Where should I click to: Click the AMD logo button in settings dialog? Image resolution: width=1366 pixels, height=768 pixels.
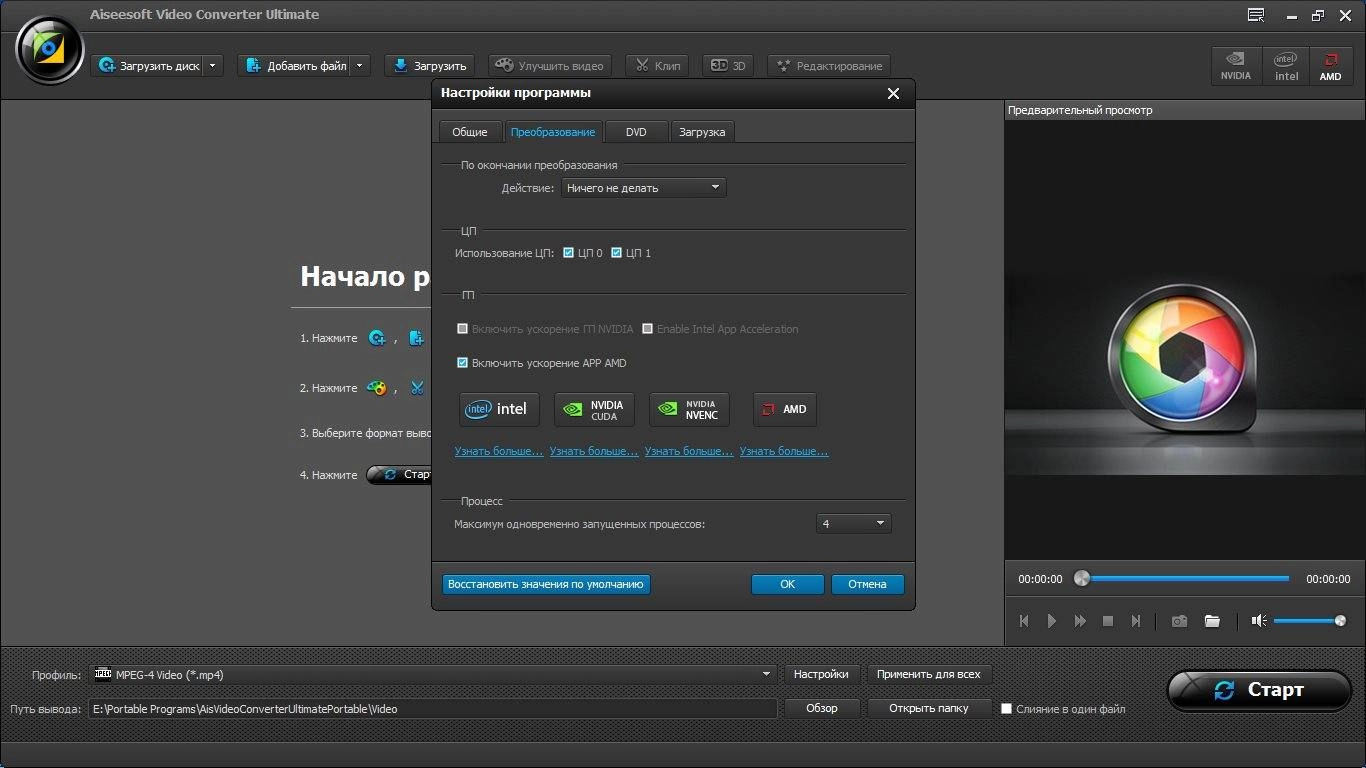(x=784, y=409)
